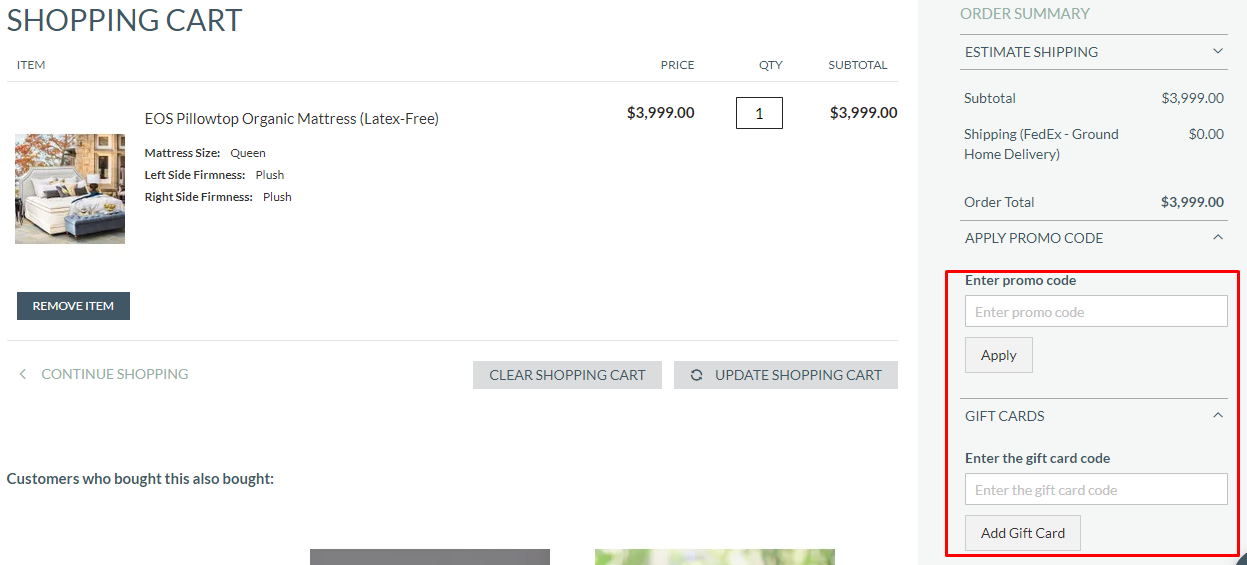Click the Shipping cost $0.00 value
The image size is (1247, 565).
pyautogui.click(x=1206, y=134)
